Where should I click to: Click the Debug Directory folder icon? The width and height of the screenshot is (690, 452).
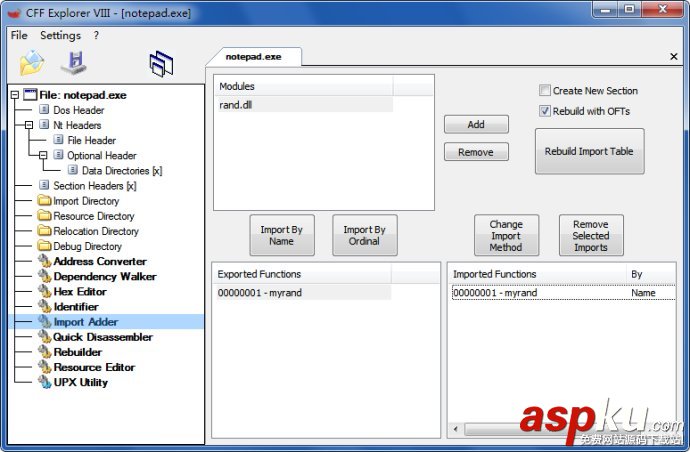(44, 246)
